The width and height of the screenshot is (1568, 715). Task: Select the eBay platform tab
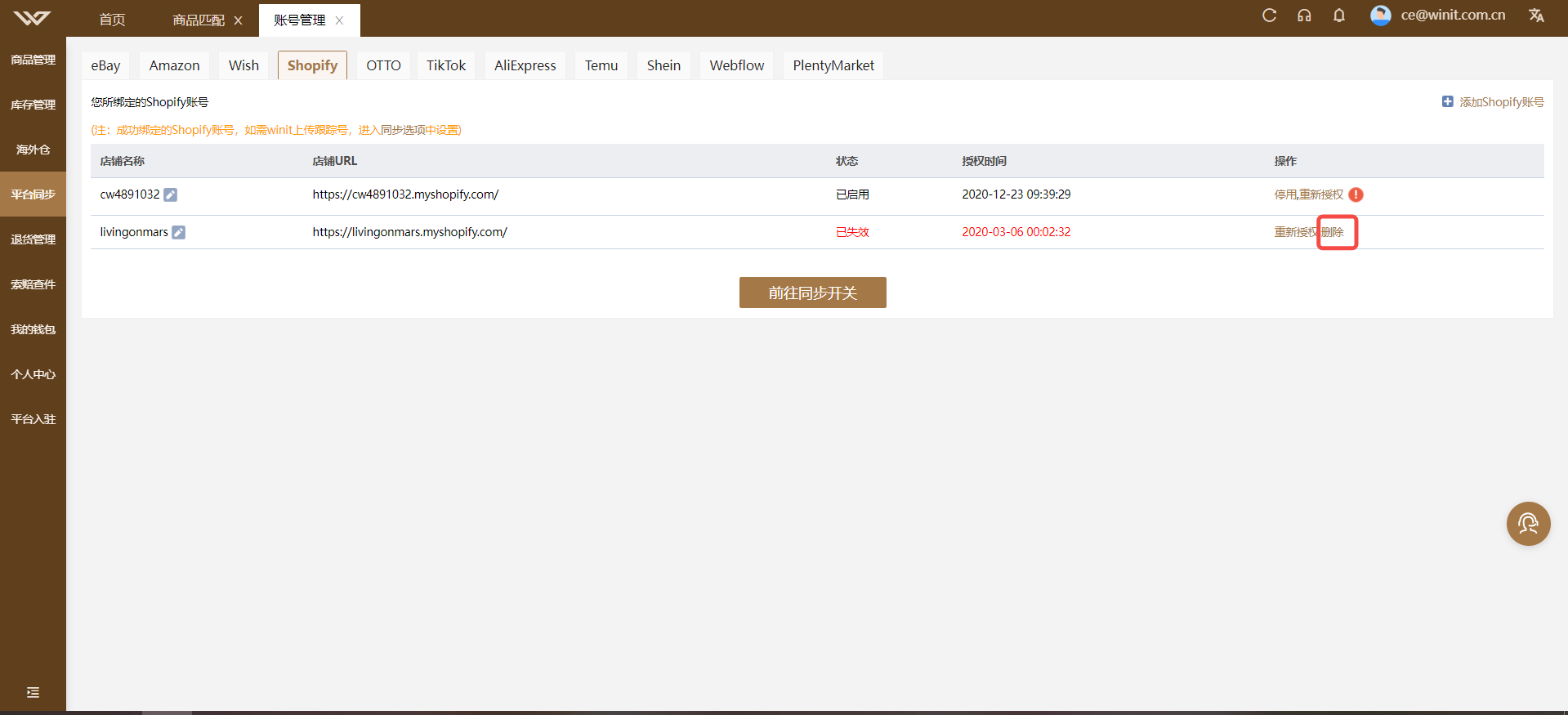click(105, 65)
